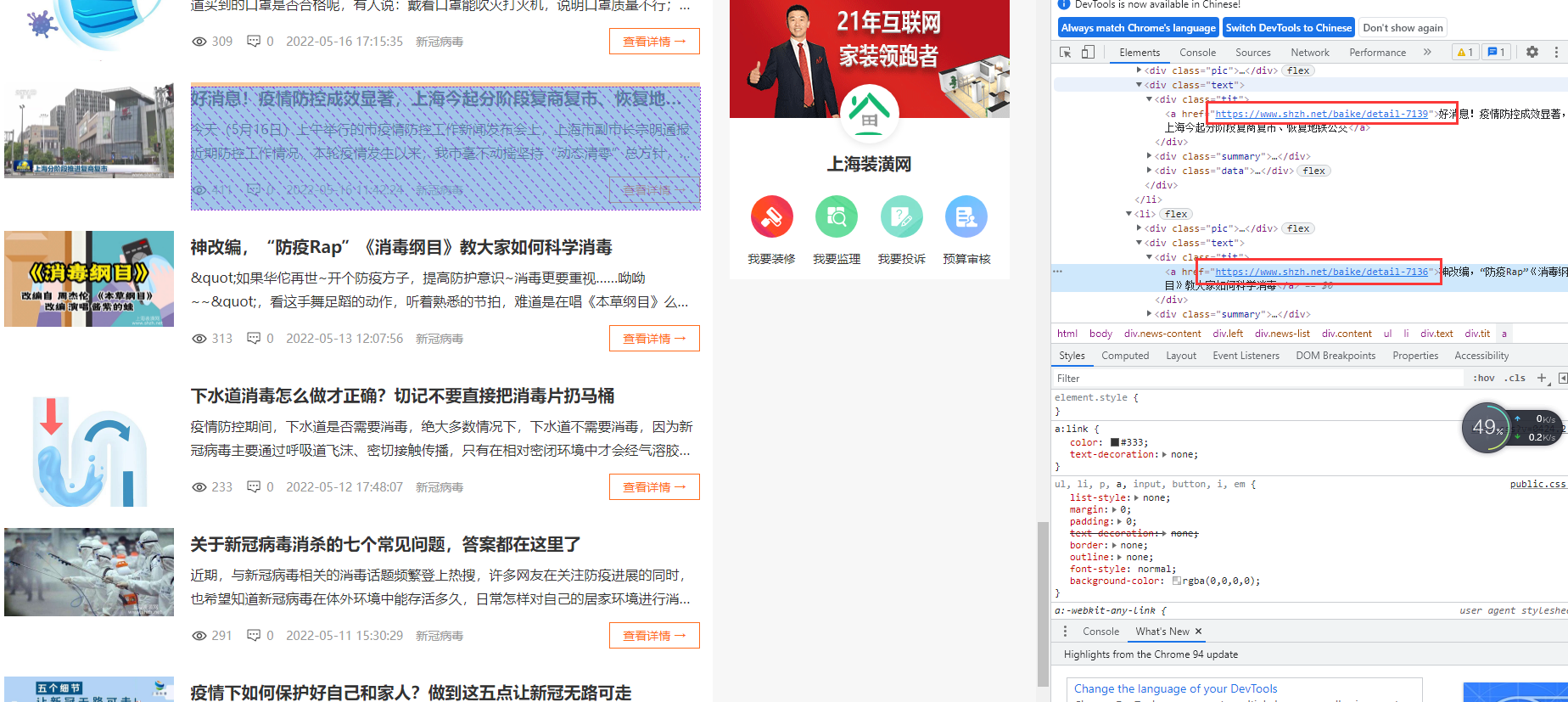Click the rgba(0,0,0,0) background-color swatch

coord(1177,581)
